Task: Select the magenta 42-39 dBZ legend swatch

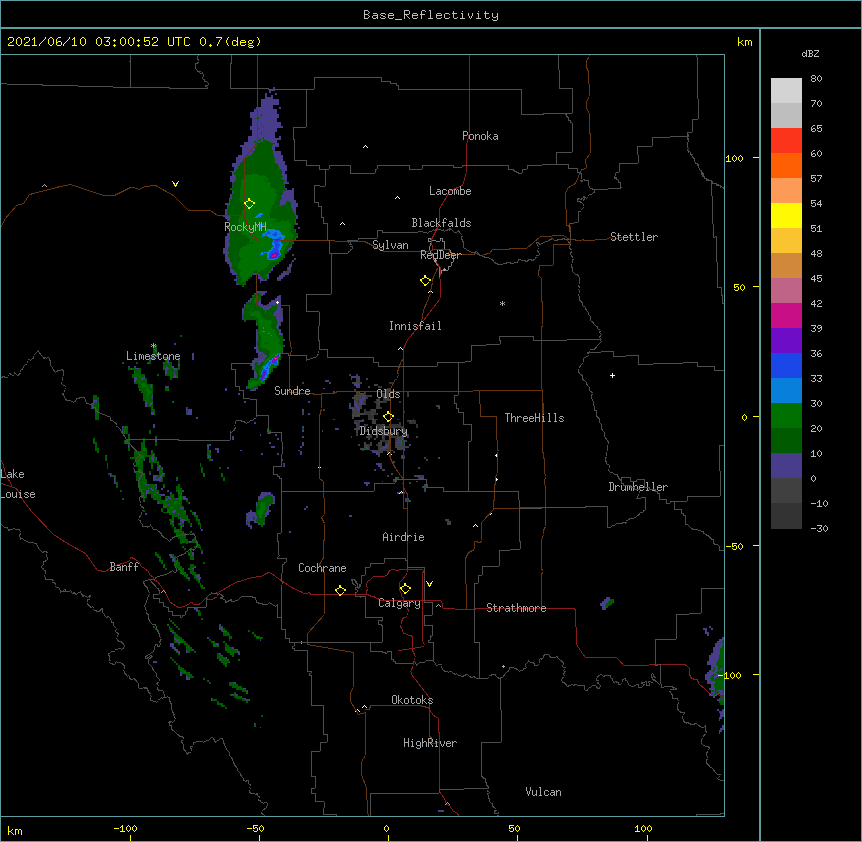Action: (786, 315)
